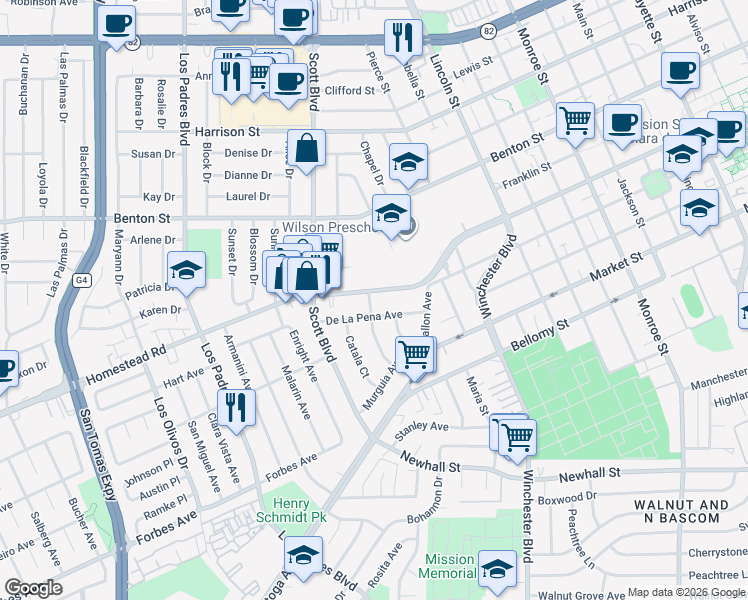Click the Wilson Preschool place label

pos(328,227)
